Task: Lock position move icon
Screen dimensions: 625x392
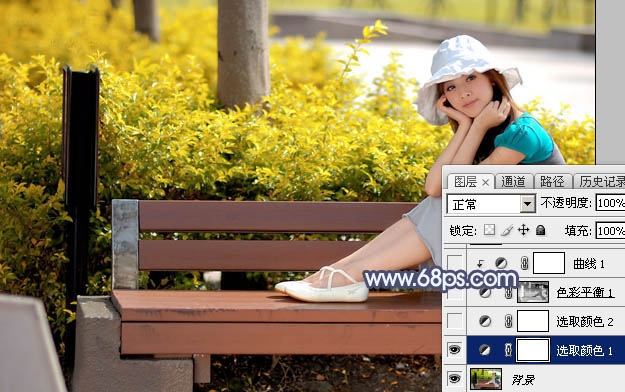Action: coord(523,230)
